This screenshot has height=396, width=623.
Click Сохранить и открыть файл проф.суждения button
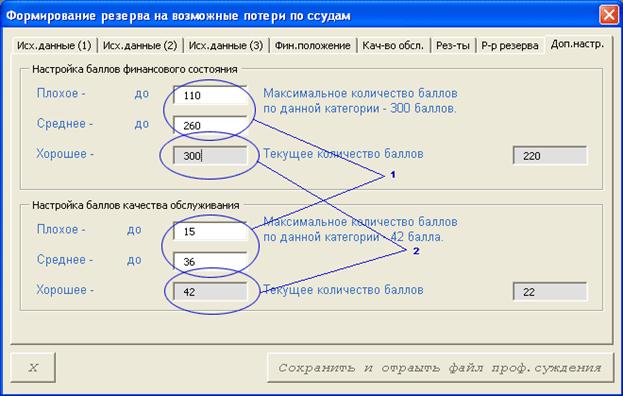coord(440,368)
